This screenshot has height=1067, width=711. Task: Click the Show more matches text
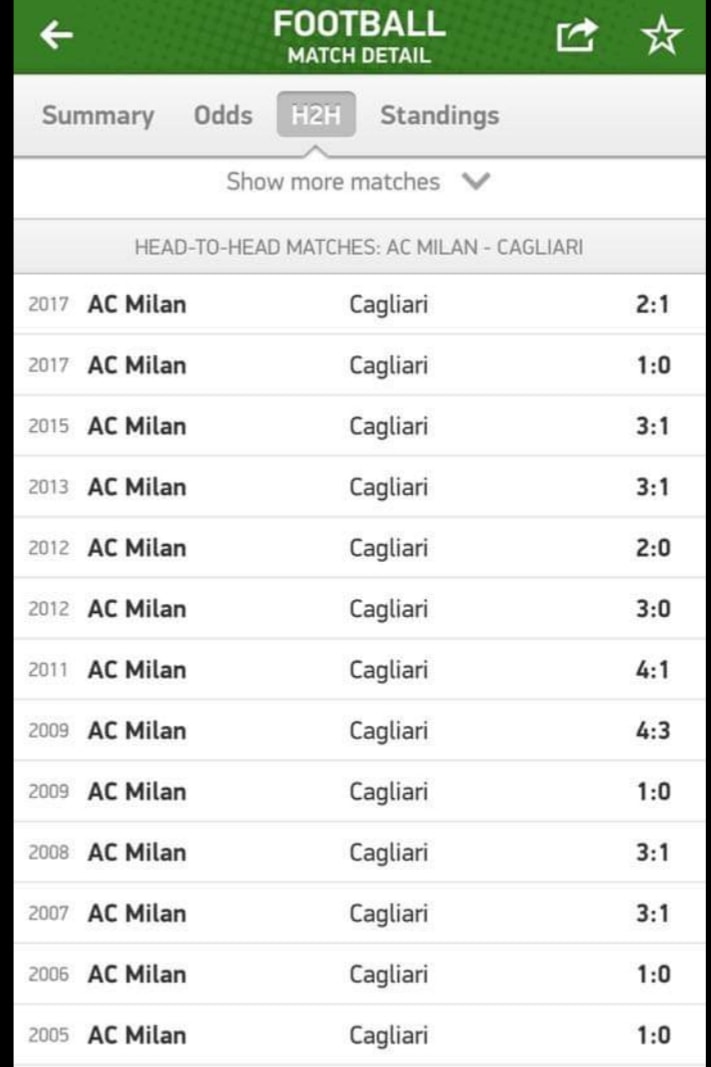(333, 182)
